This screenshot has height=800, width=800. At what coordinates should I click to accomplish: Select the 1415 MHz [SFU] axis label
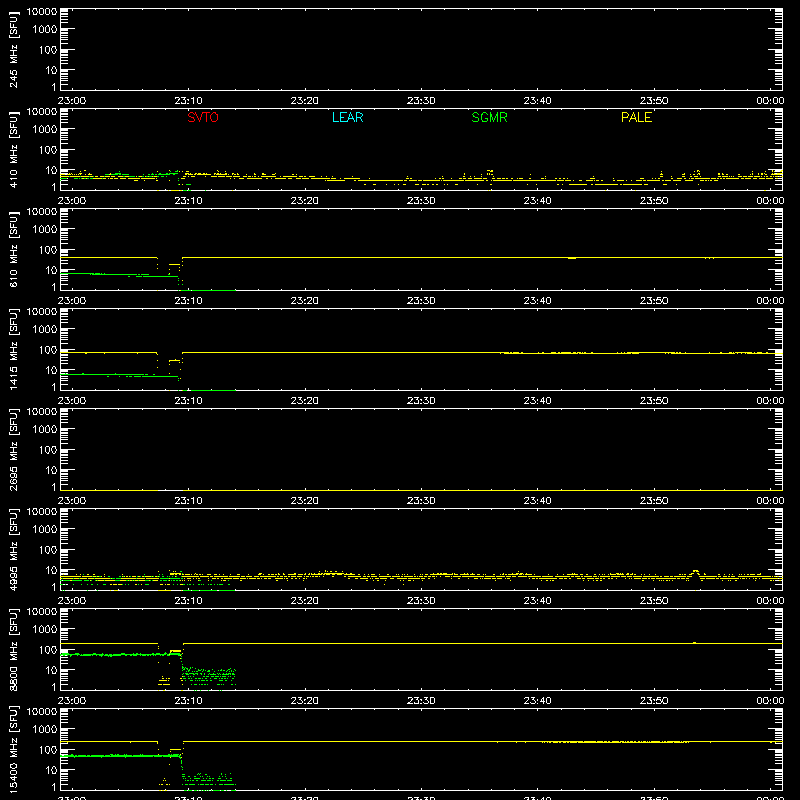(13, 349)
